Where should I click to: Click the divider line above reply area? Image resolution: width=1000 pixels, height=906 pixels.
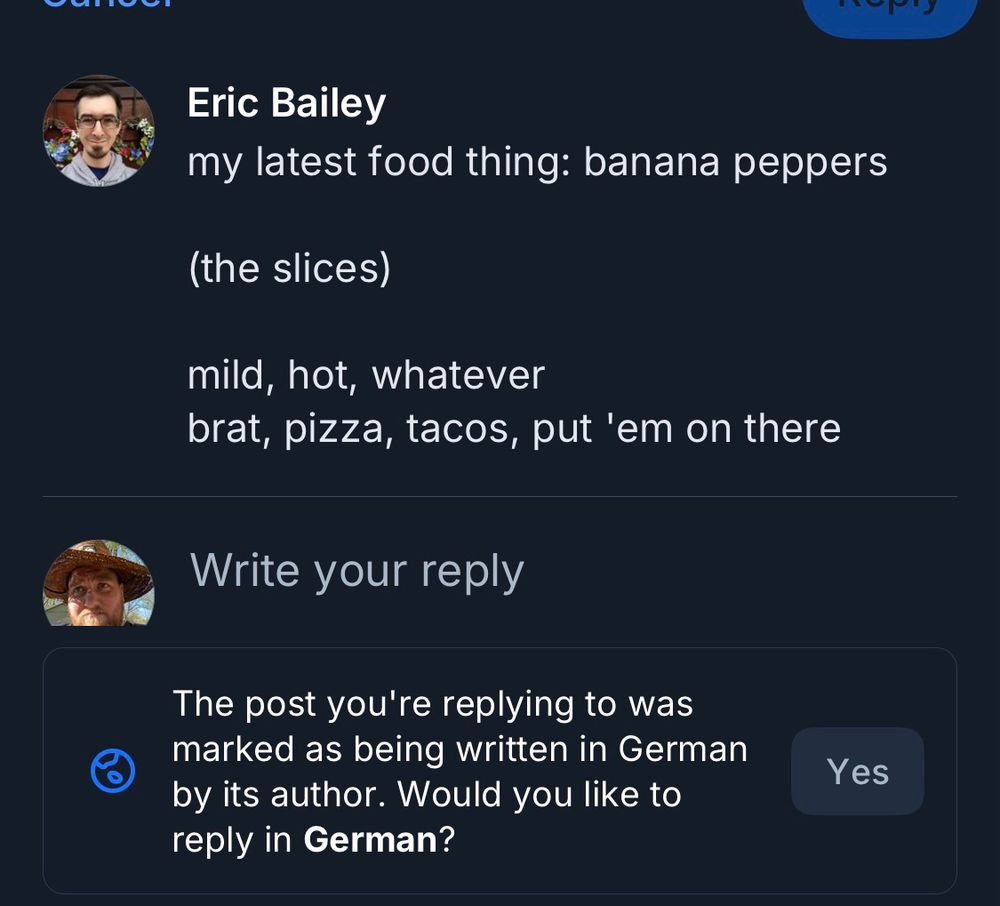pyautogui.click(x=499, y=496)
